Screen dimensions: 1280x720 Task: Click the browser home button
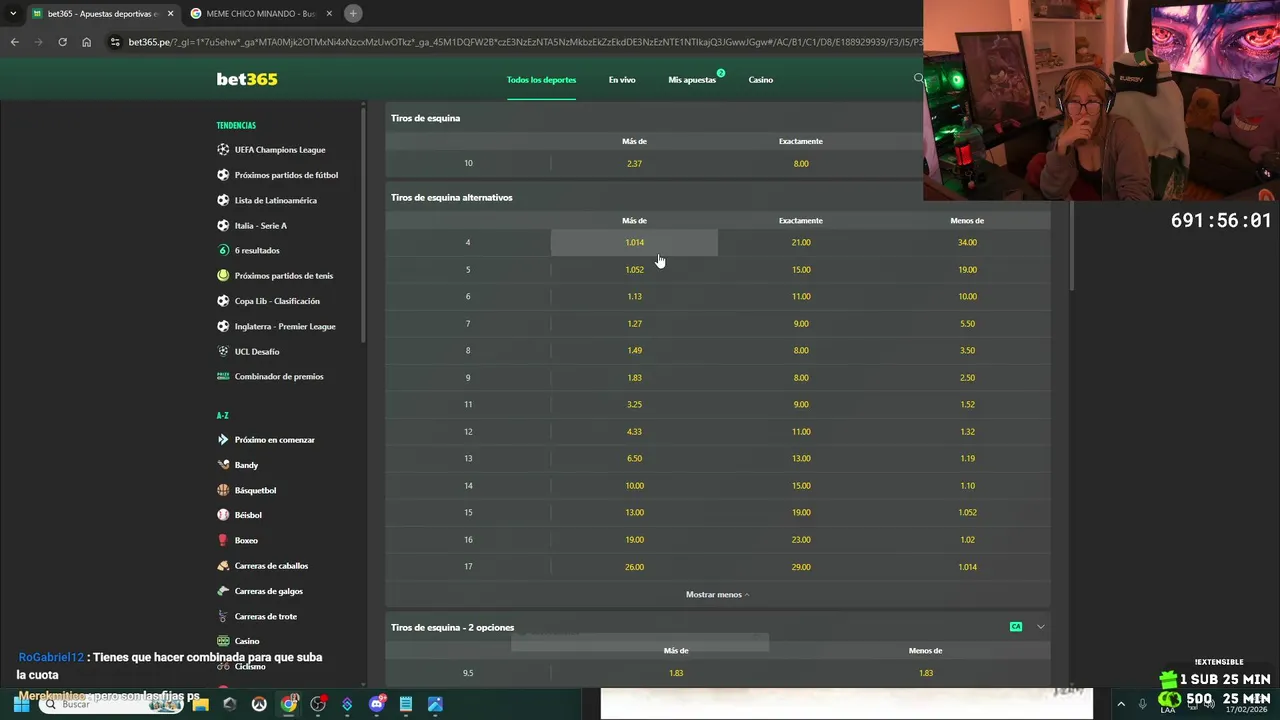coord(86,42)
